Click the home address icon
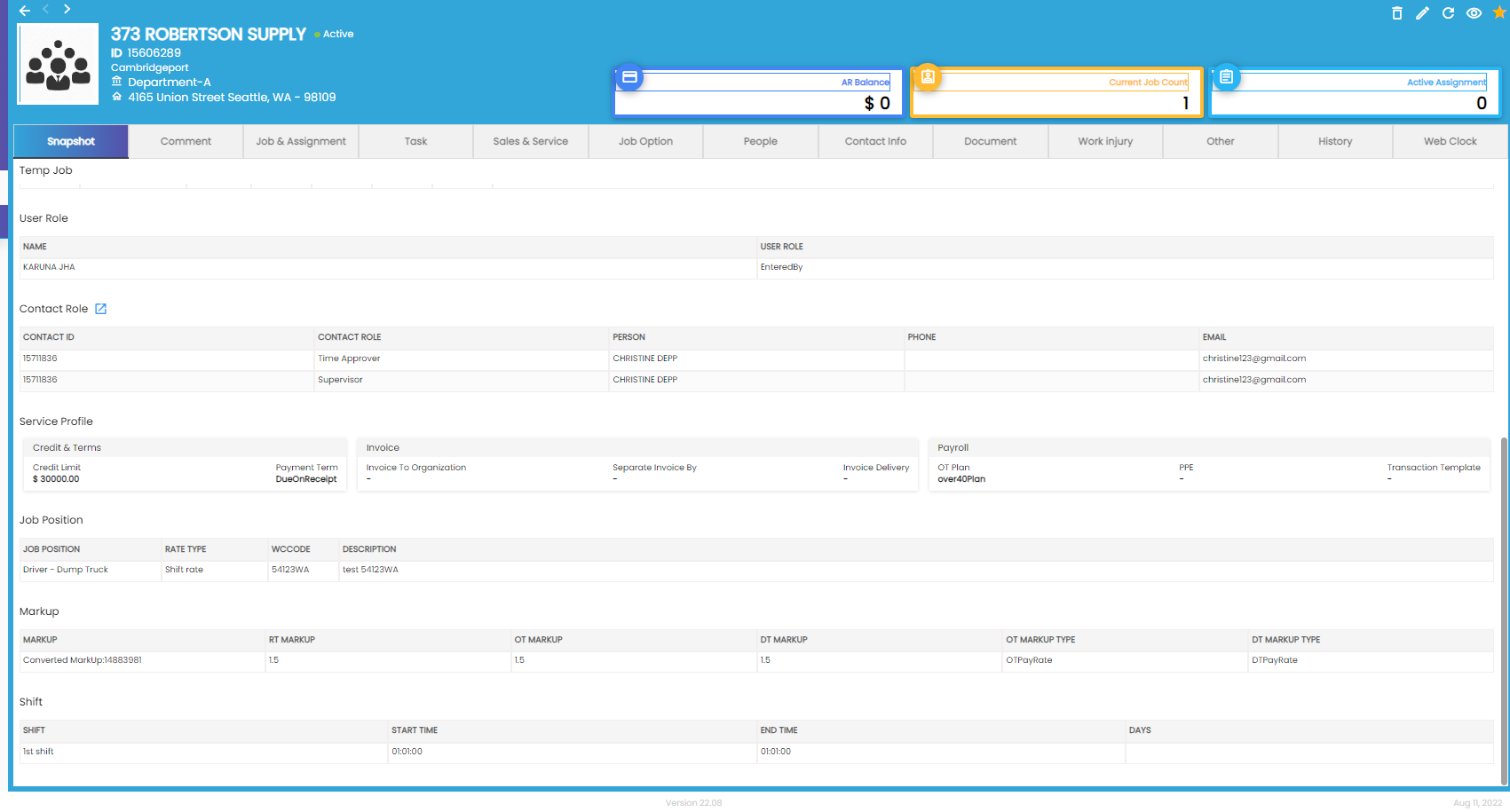Viewport: 1510px width, 812px height. point(116,97)
